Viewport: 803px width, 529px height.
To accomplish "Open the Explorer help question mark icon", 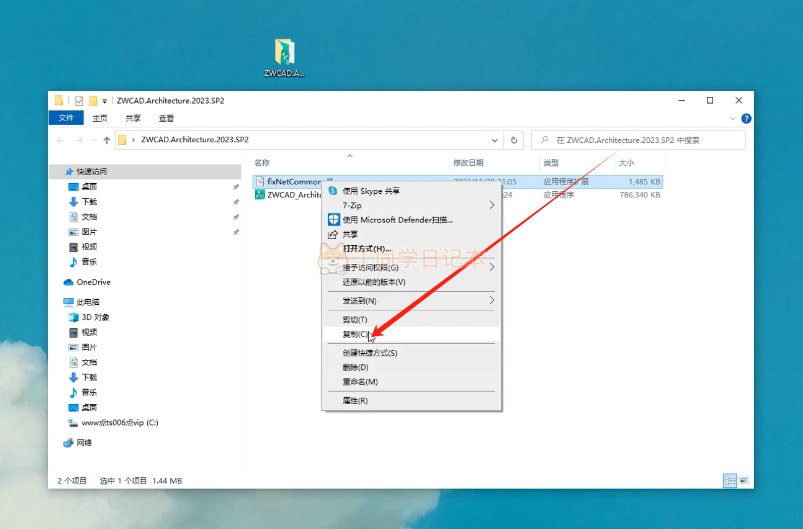I will point(746,118).
